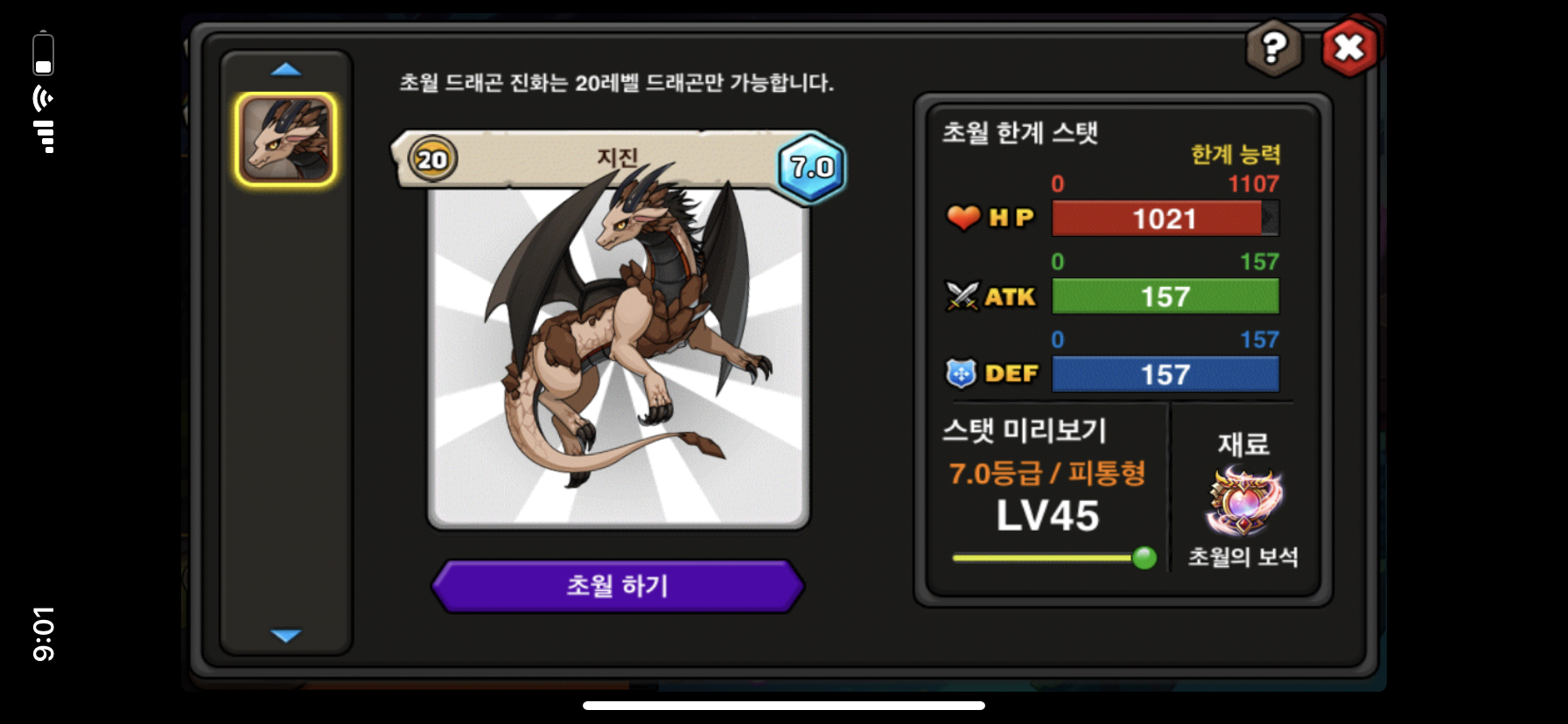Select the dragon portrait thumbnail in sidebar
This screenshot has height=724, width=1568.
click(x=285, y=139)
